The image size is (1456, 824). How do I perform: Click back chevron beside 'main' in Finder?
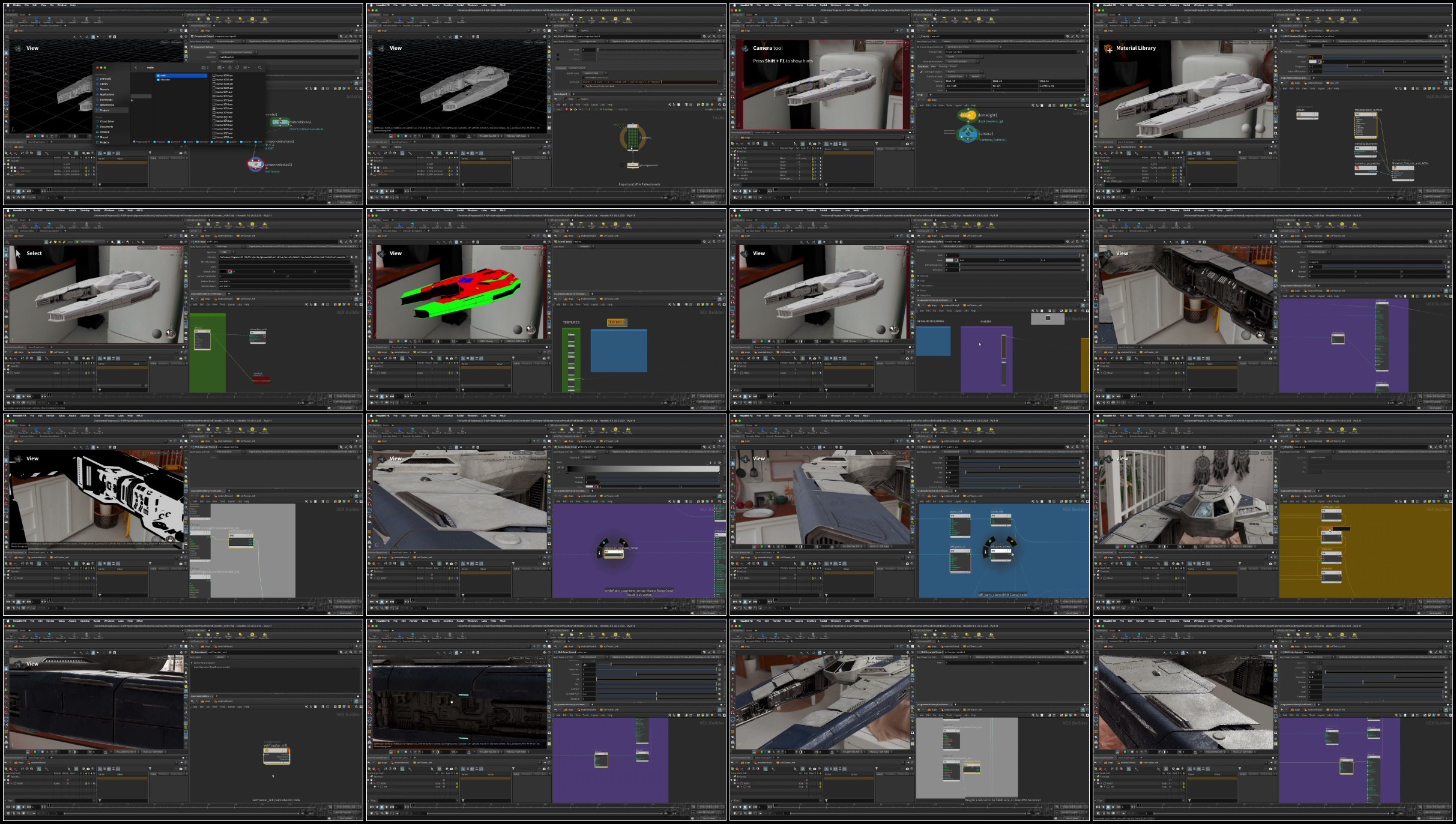point(136,68)
